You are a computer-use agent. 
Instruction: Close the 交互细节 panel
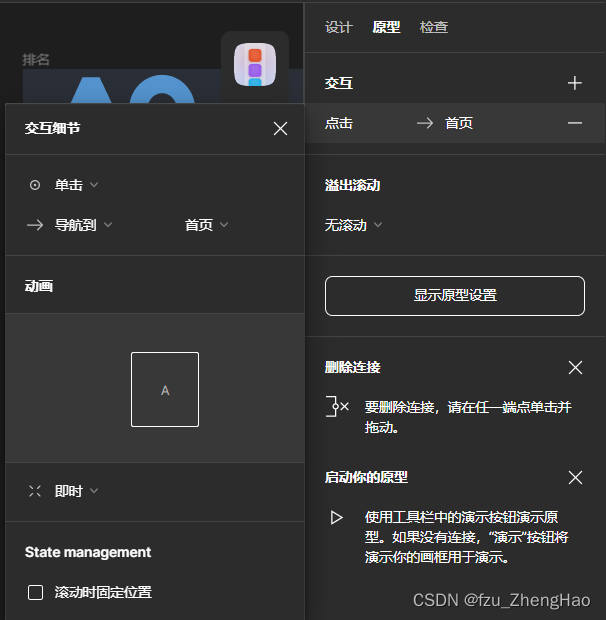pos(280,129)
